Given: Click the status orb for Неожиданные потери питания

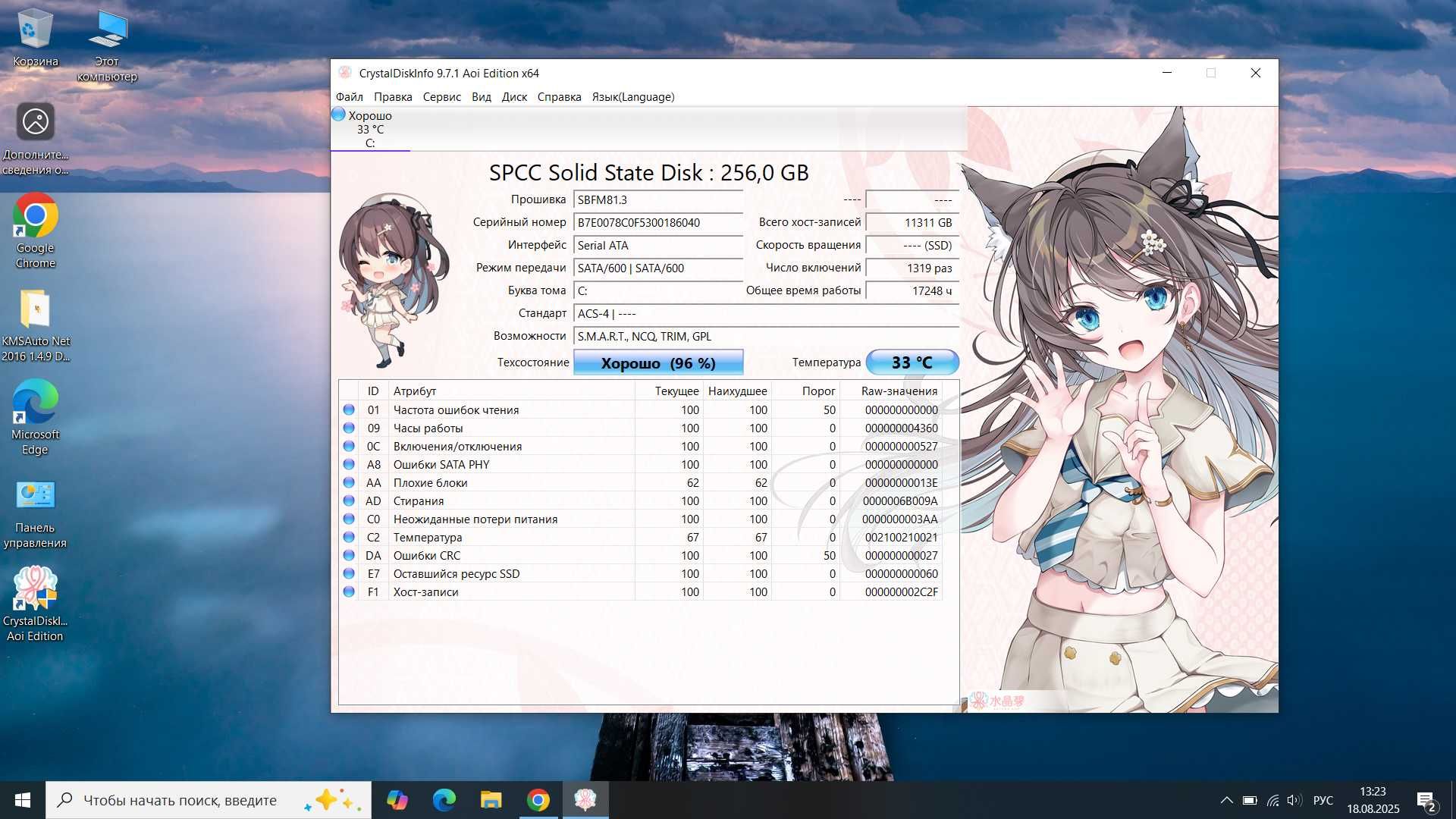Looking at the screenshot, I should pyautogui.click(x=349, y=519).
